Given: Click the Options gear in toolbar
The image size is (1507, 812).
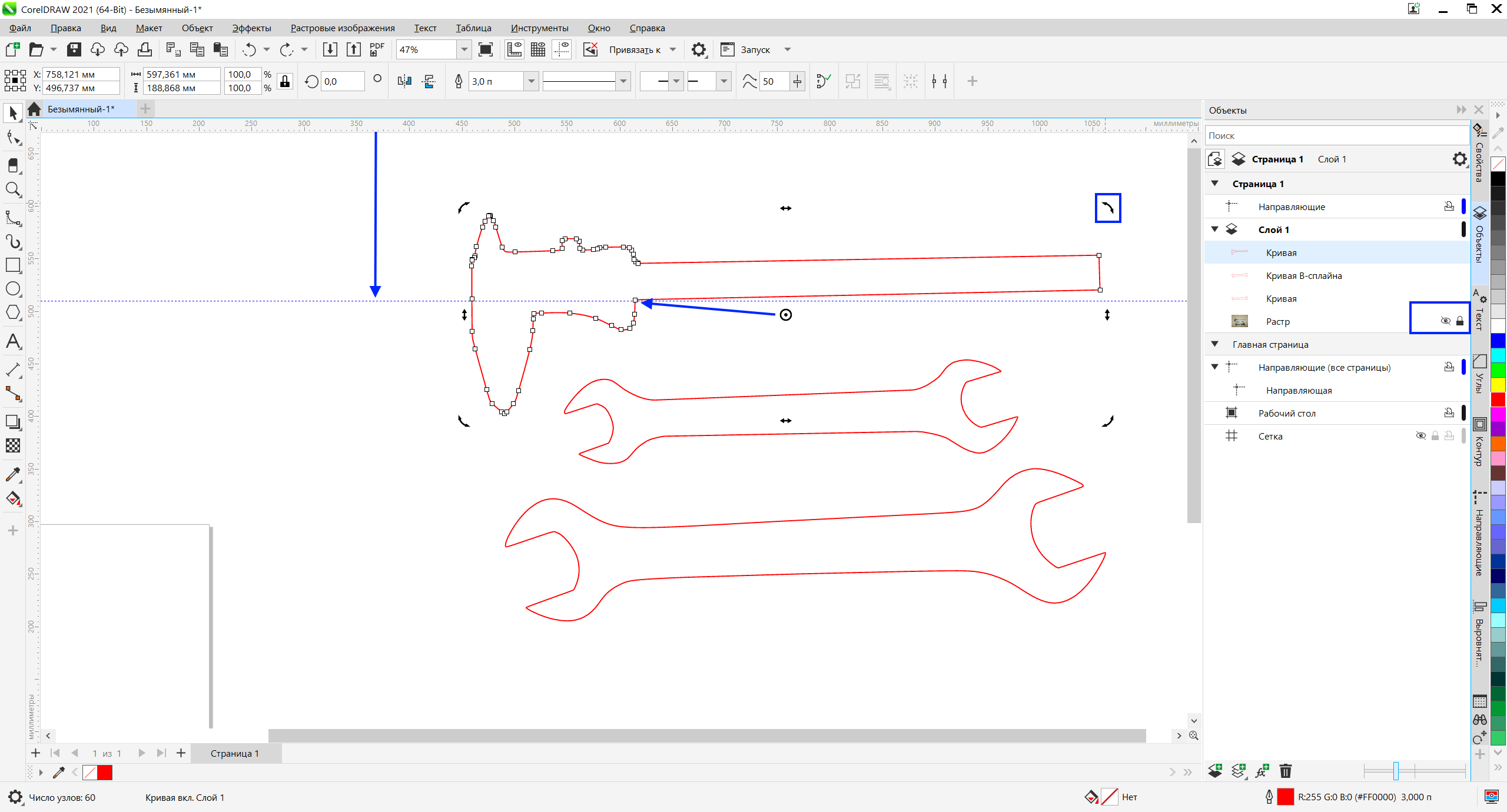Looking at the screenshot, I should [x=699, y=50].
